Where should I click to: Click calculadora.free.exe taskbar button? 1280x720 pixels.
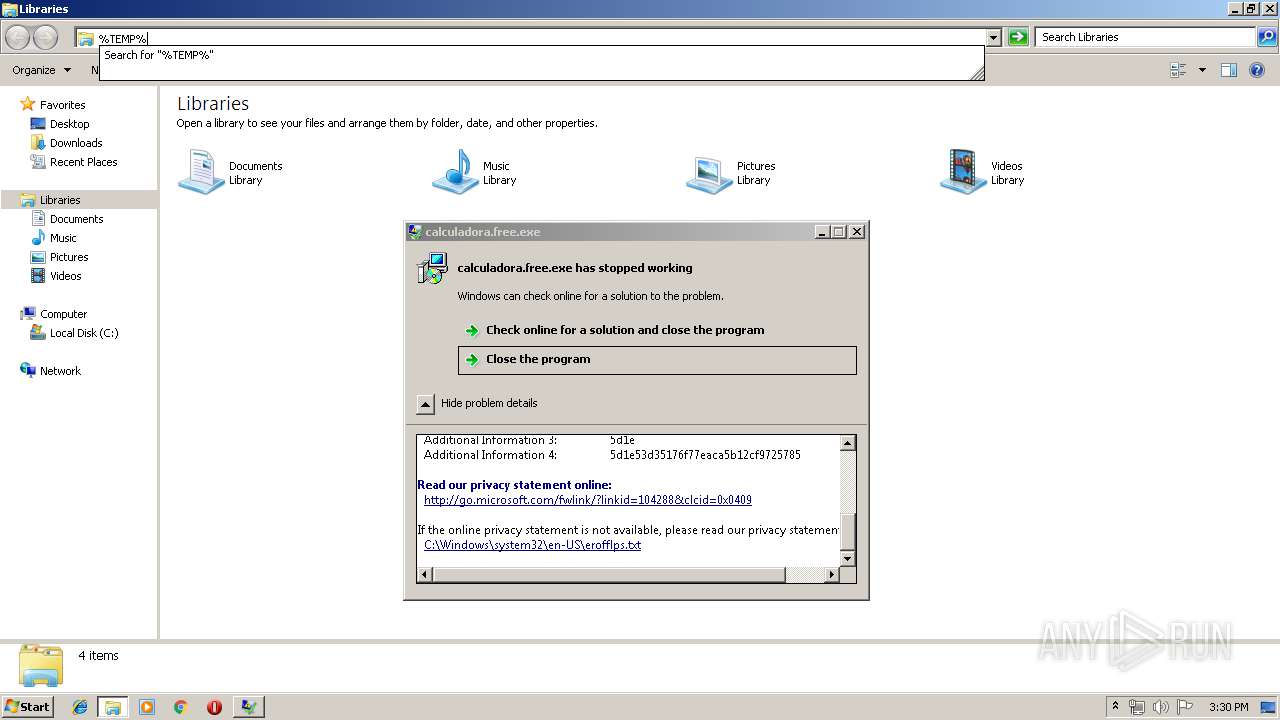249,707
